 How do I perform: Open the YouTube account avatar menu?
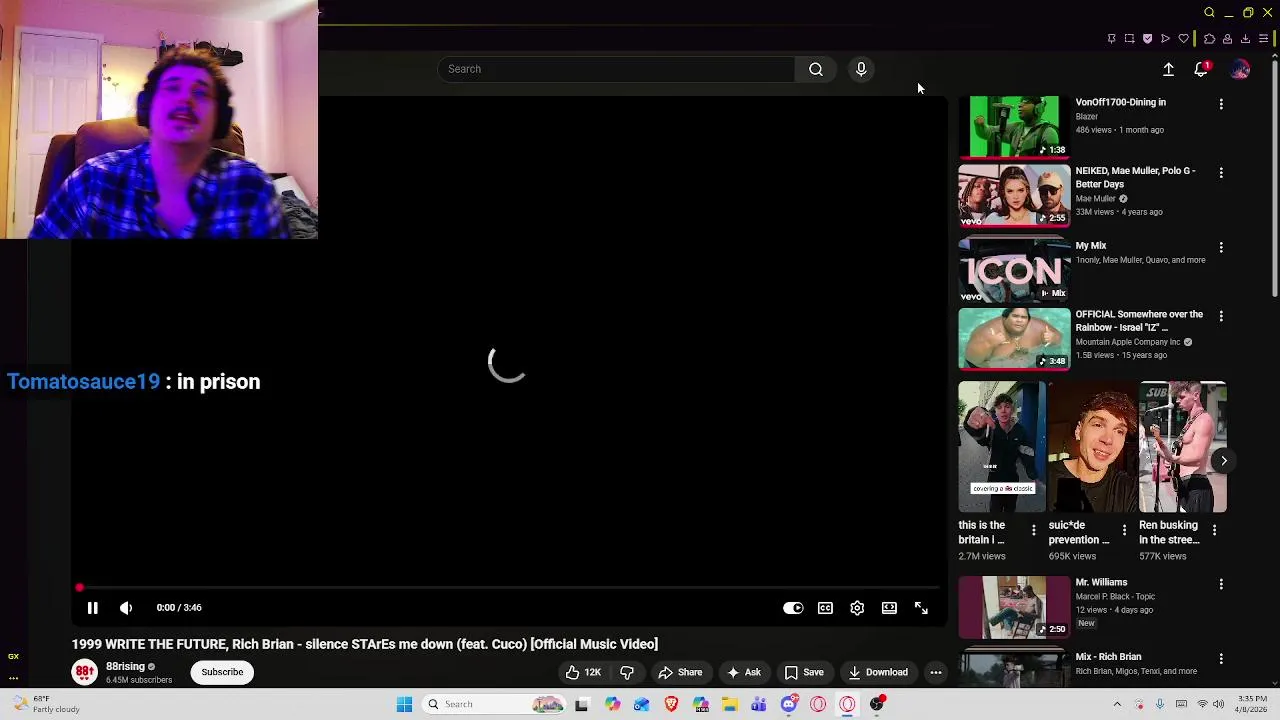click(1240, 69)
